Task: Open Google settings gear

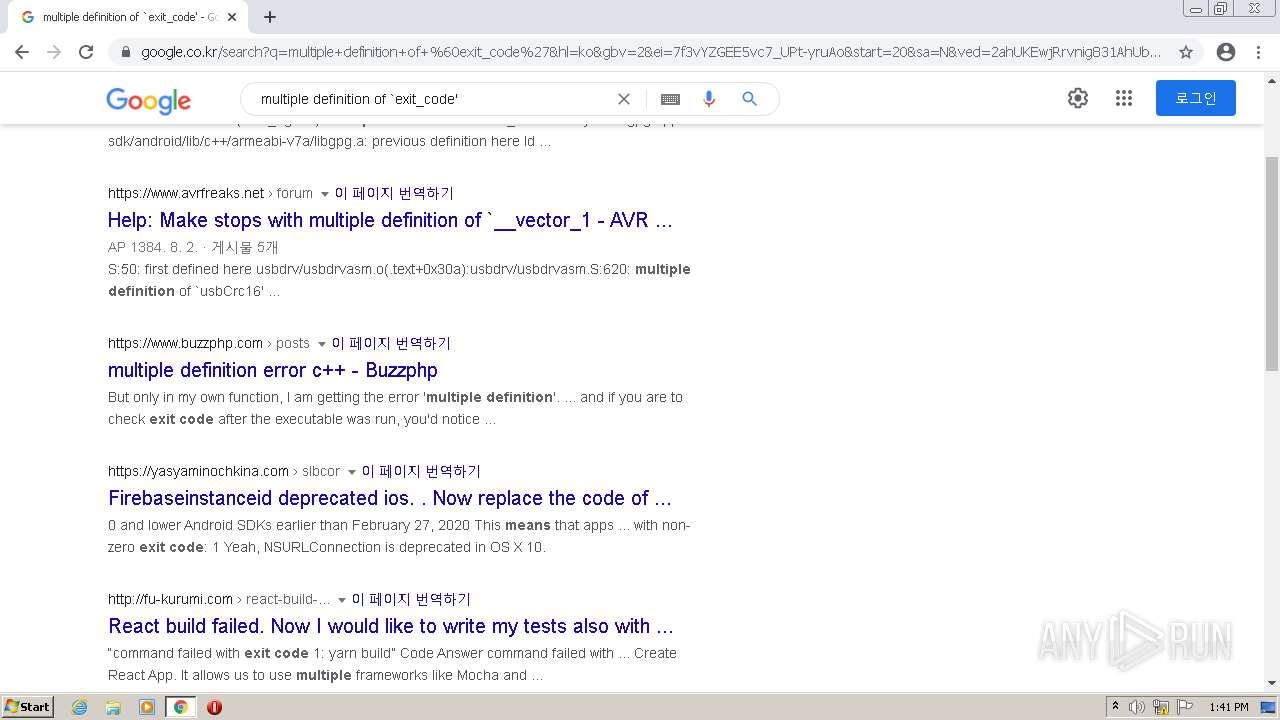Action: (1077, 98)
